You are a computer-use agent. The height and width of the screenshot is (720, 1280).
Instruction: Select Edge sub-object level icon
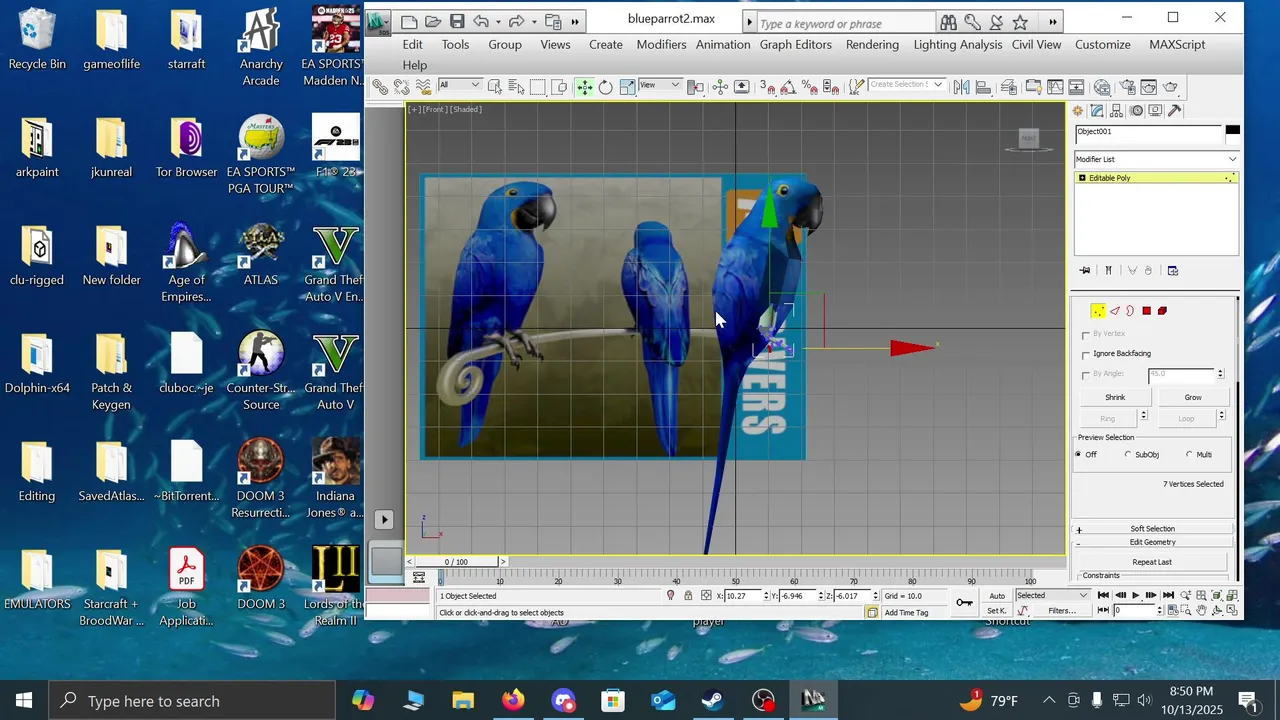pyautogui.click(x=1115, y=311)
